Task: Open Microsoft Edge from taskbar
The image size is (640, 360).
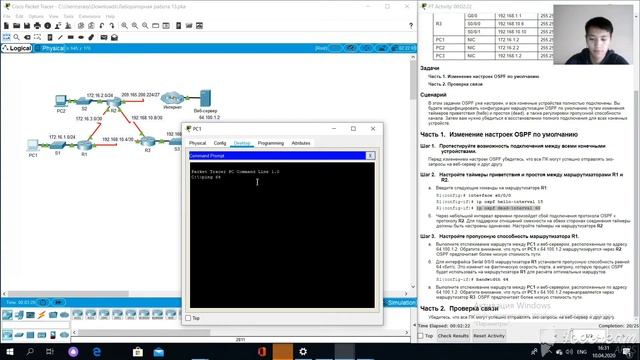Action: (x=97, y=351)
